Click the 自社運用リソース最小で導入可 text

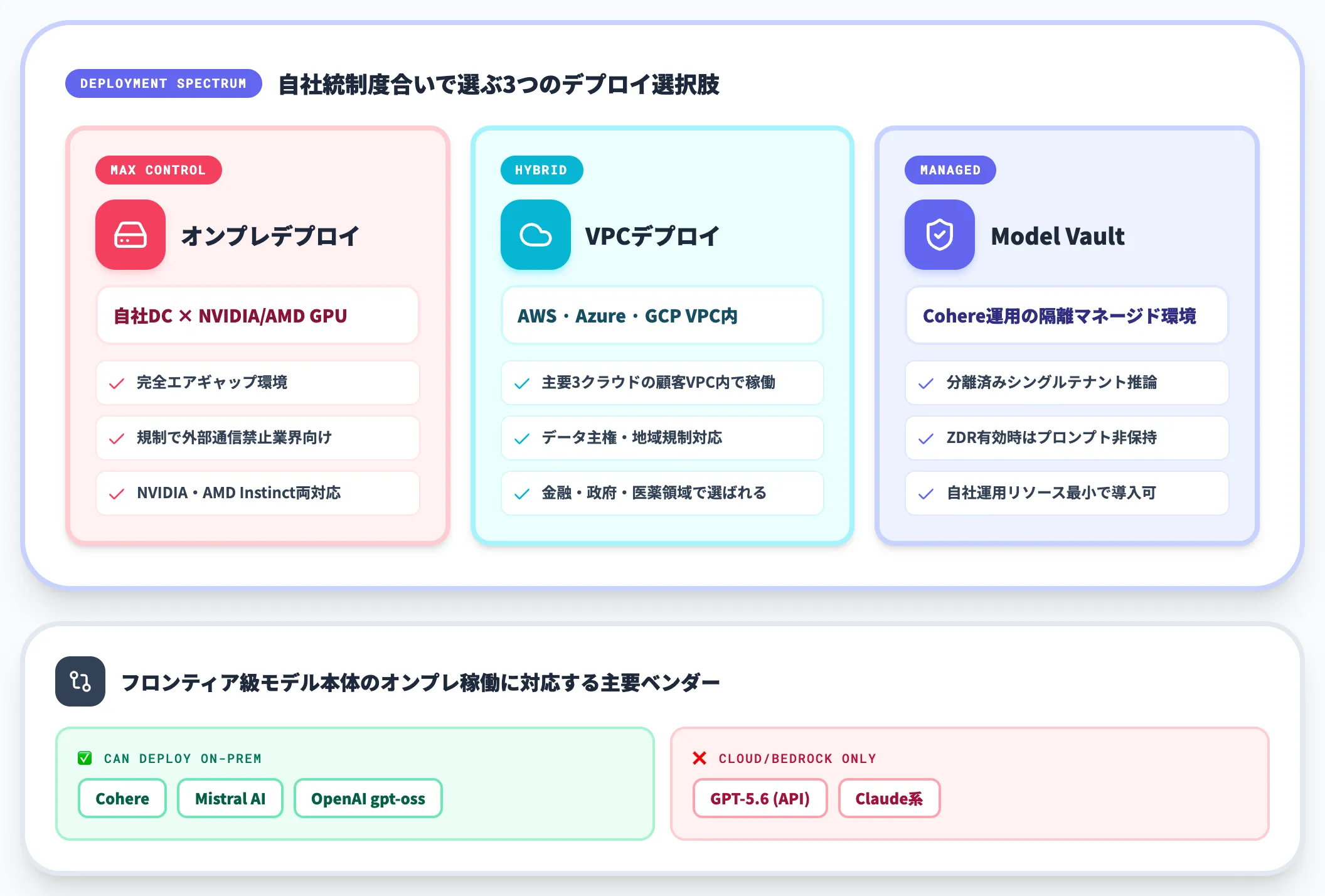pyautogui.click(x=1051, y=493)
